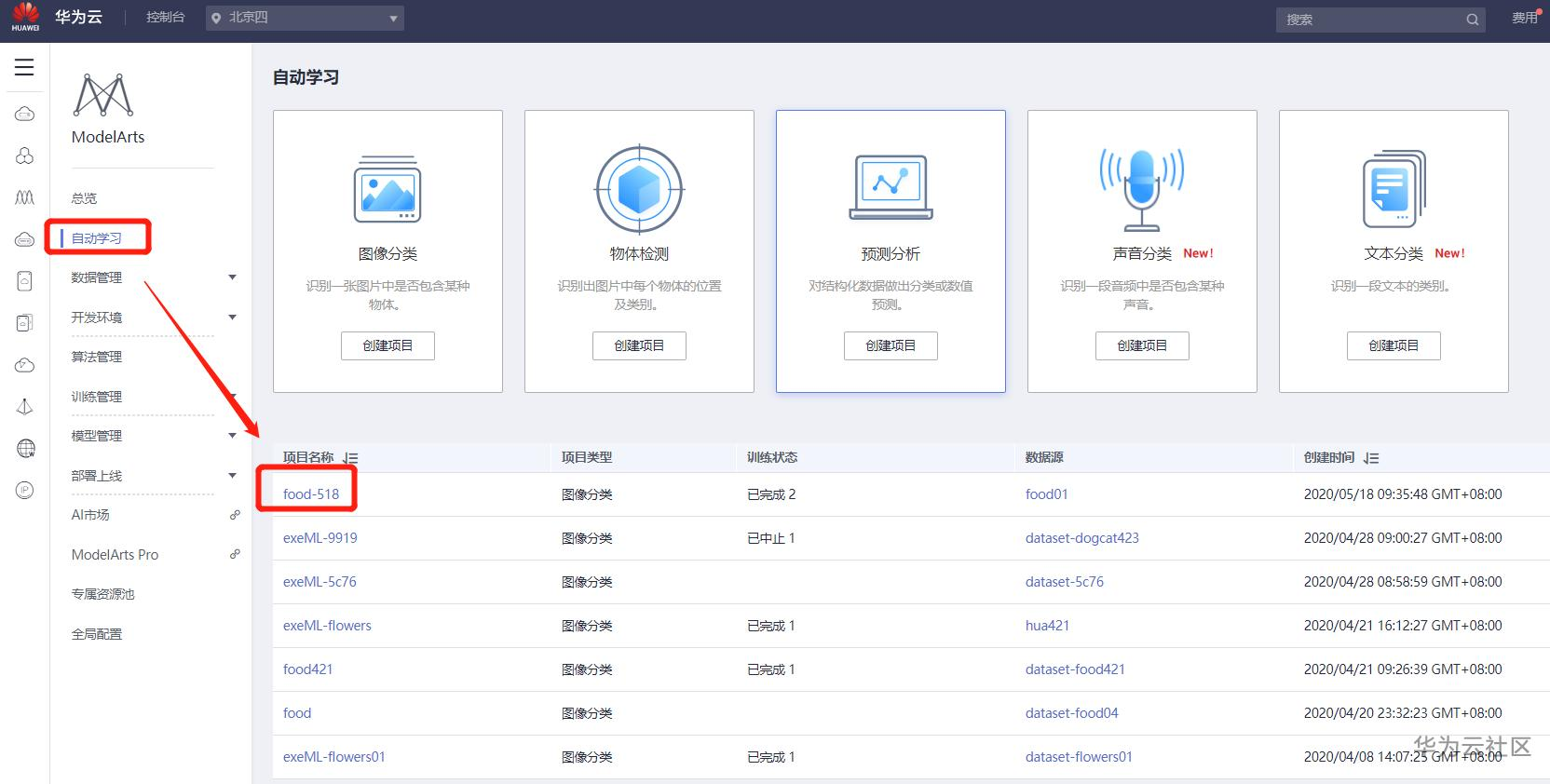
Task: Open 专属资源池 in the sidebar
Action: point(102,594)
